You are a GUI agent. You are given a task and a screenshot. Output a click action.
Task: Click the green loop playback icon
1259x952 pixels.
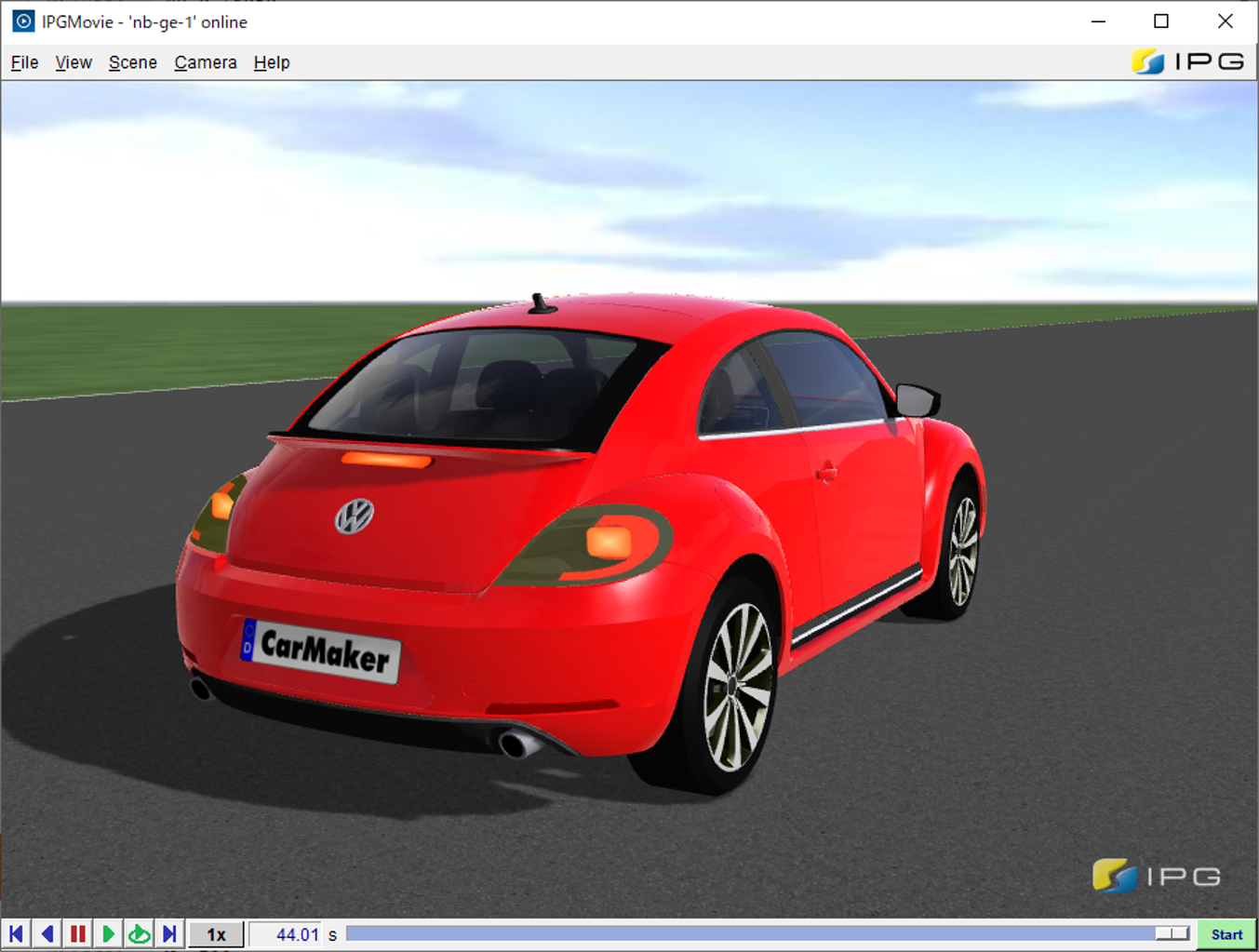point(139,934)
